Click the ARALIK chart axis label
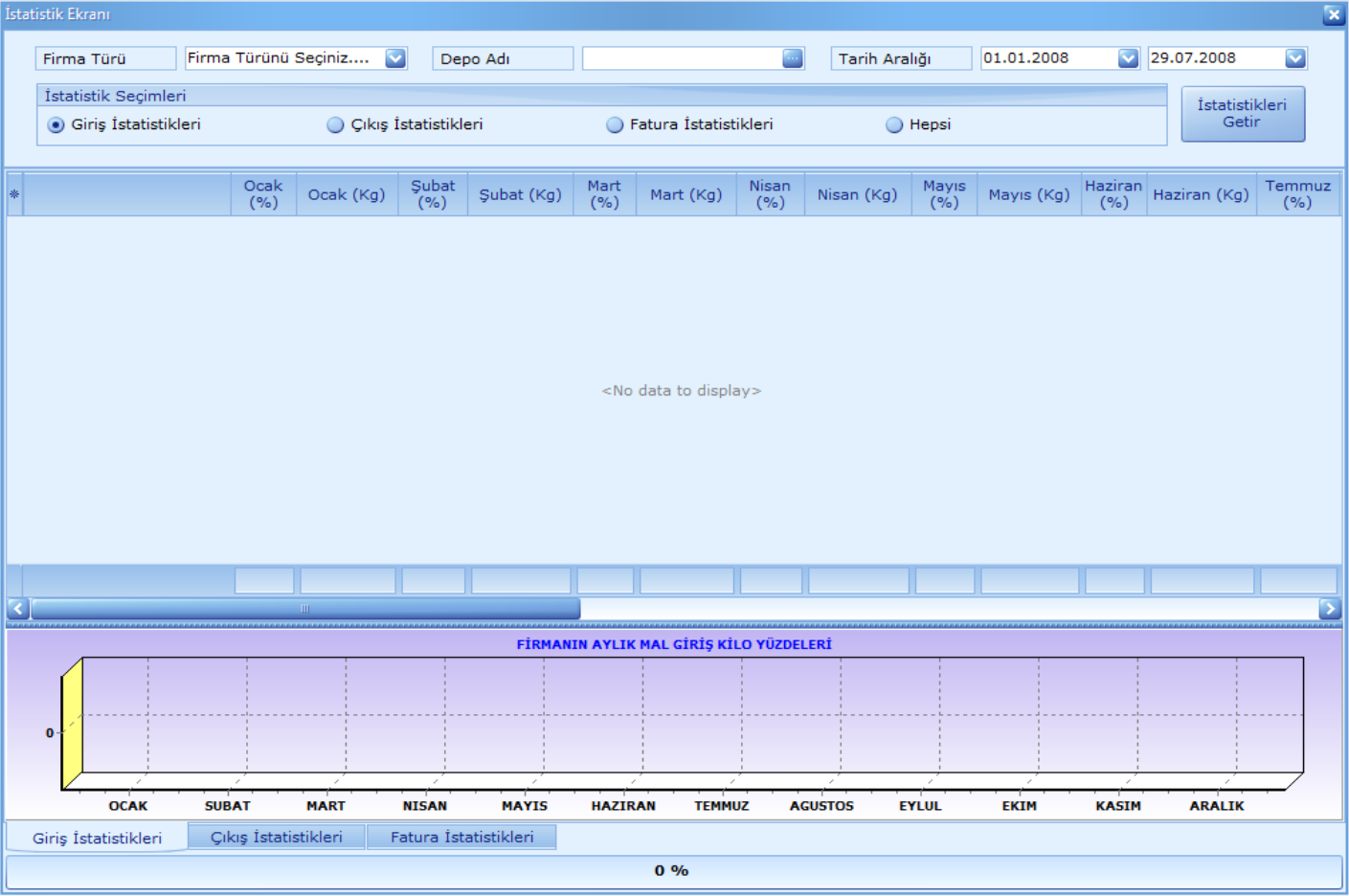The height and width of the screenshot is (896, 1349). [1217, 806]
